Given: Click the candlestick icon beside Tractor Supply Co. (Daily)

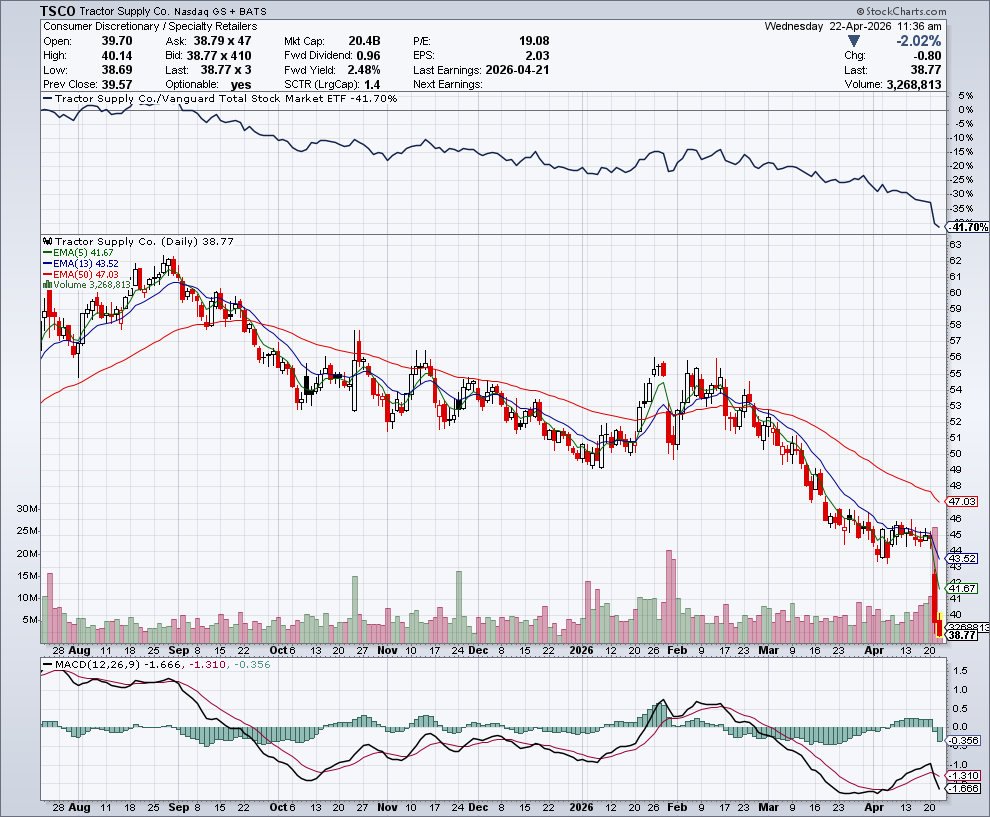Looking at the screenshot, I should [x=47, y=241].
